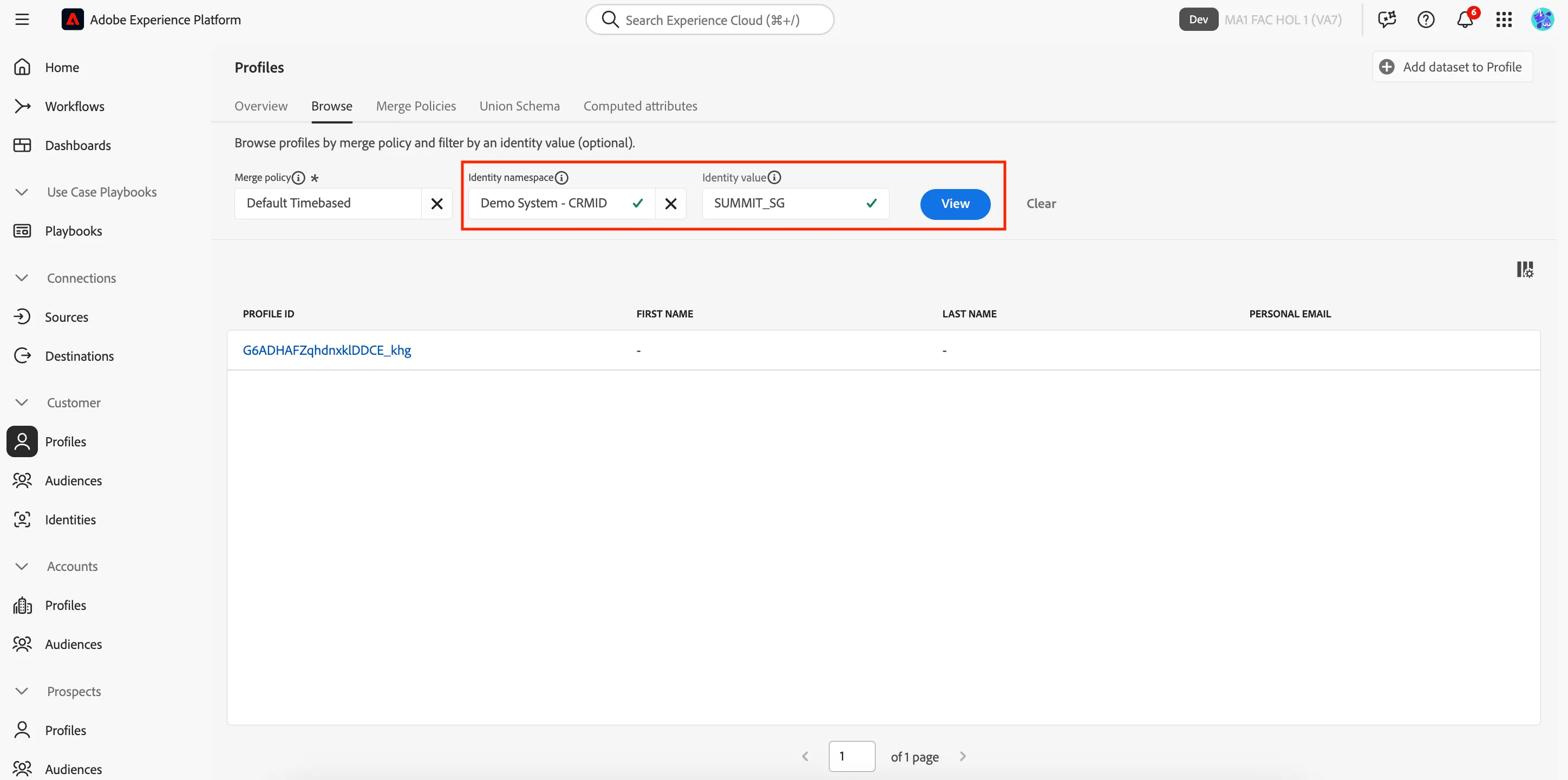
Task: Open the Identity namespace dropdown
Action: pos(561,203)
